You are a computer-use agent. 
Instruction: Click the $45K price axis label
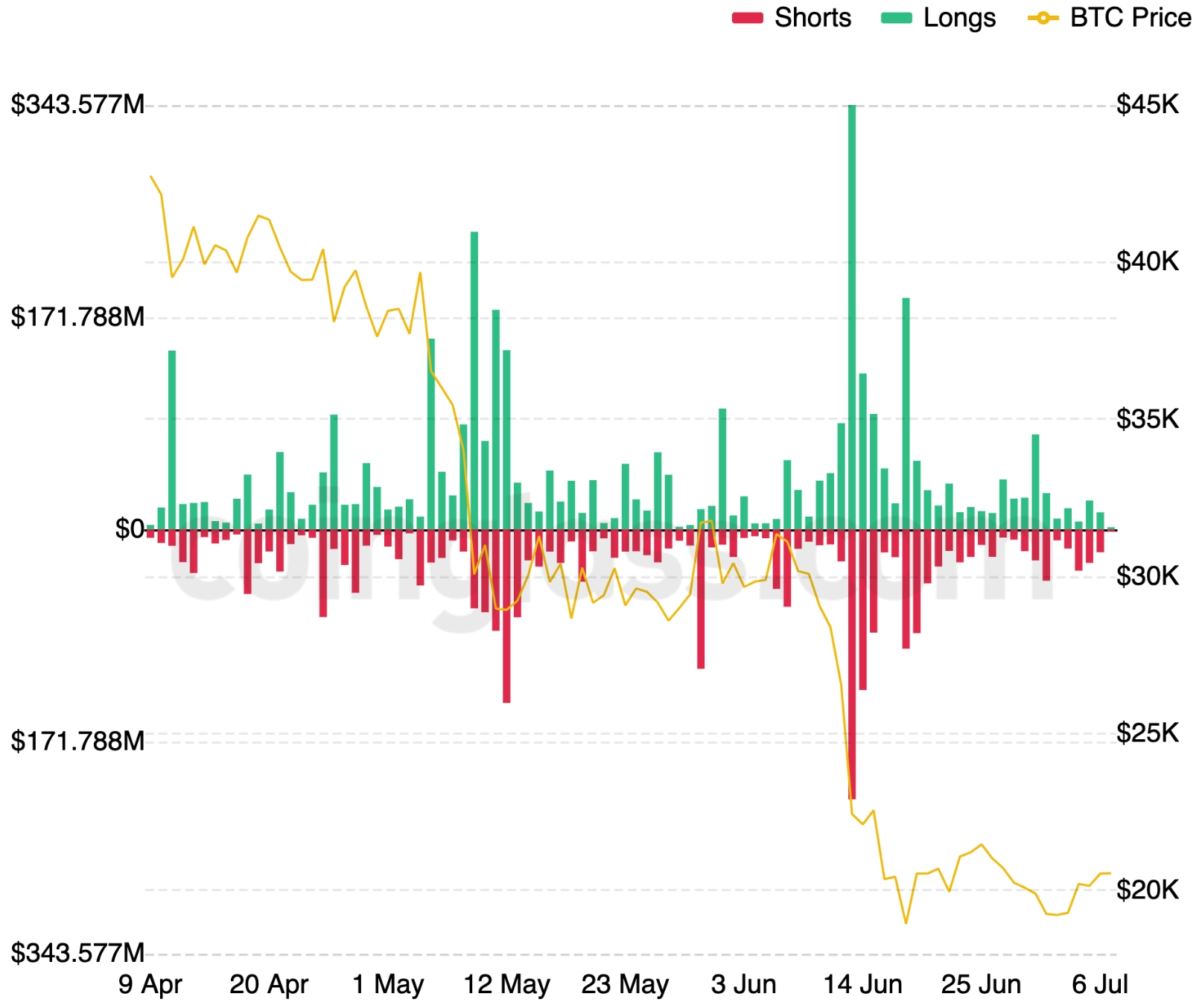pyautogui.click(x=1148, y=105)
